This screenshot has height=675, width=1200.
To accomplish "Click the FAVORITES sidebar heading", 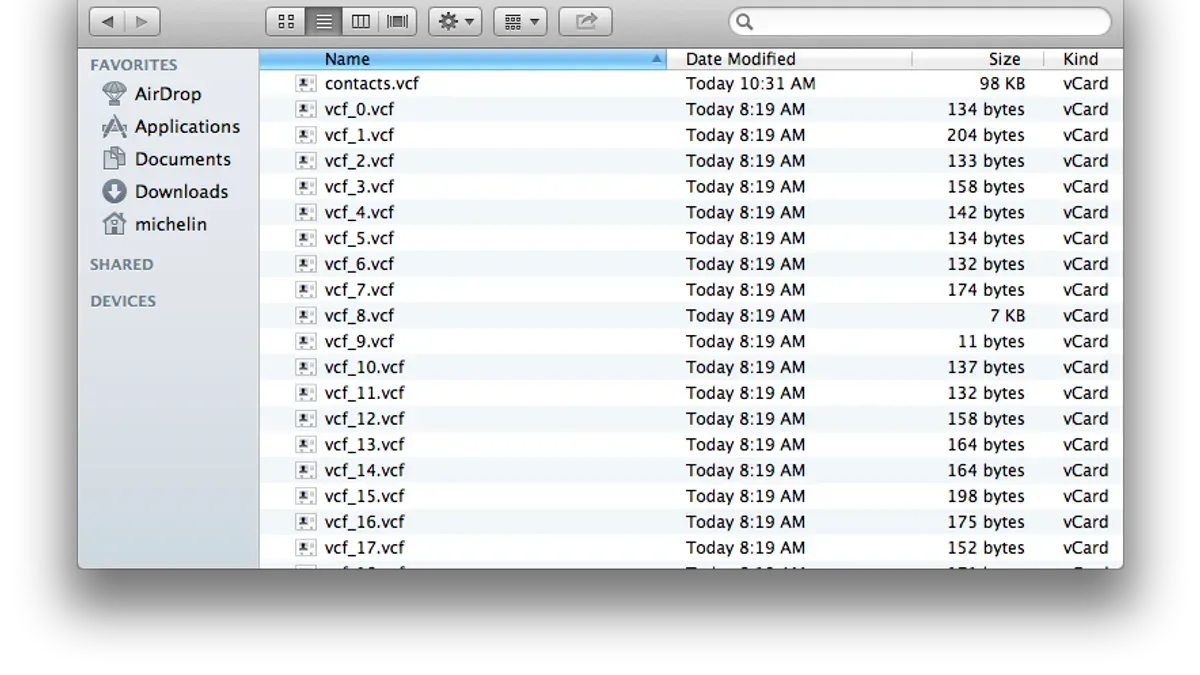I will 134,65.
